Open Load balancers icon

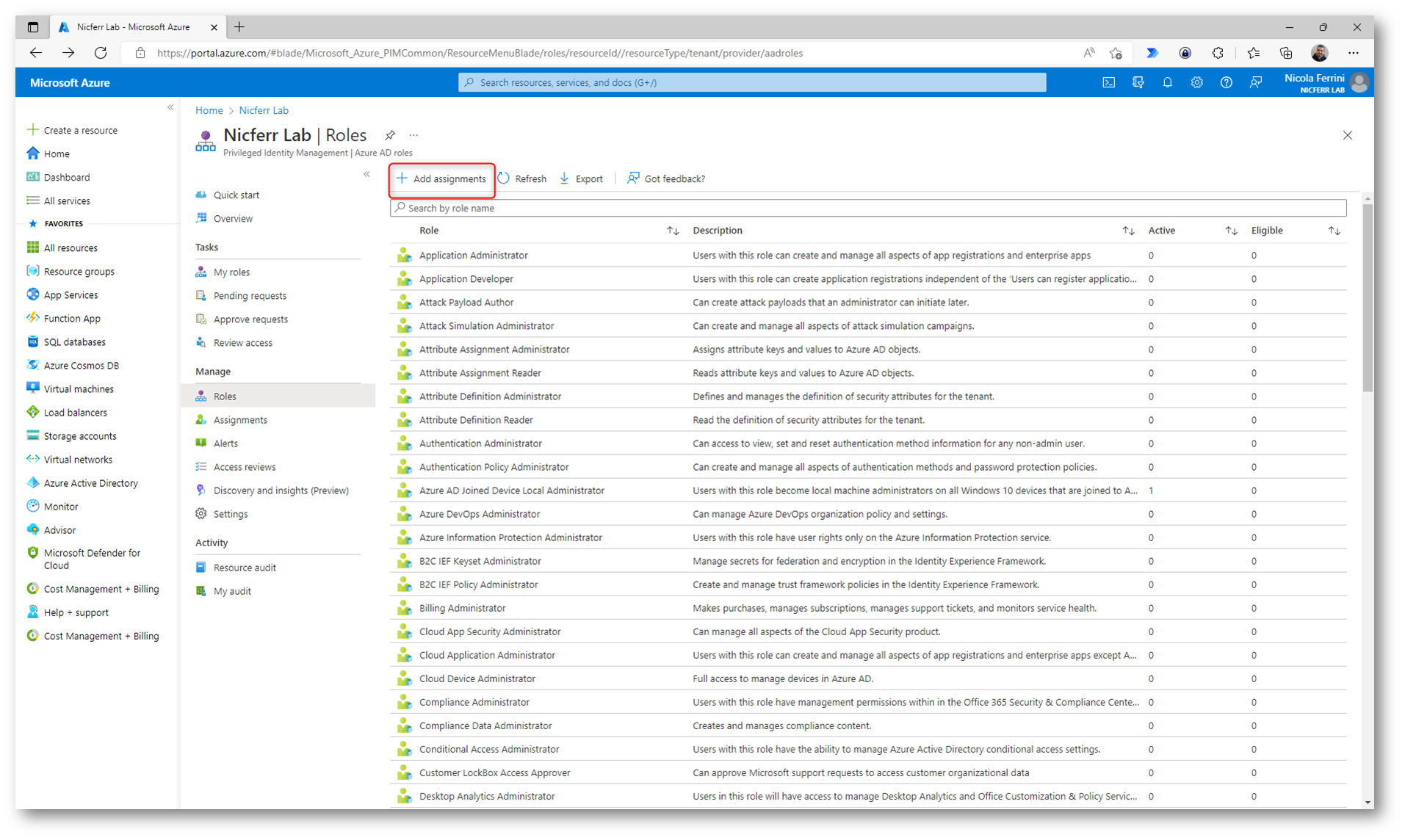[x=32, y=412]
